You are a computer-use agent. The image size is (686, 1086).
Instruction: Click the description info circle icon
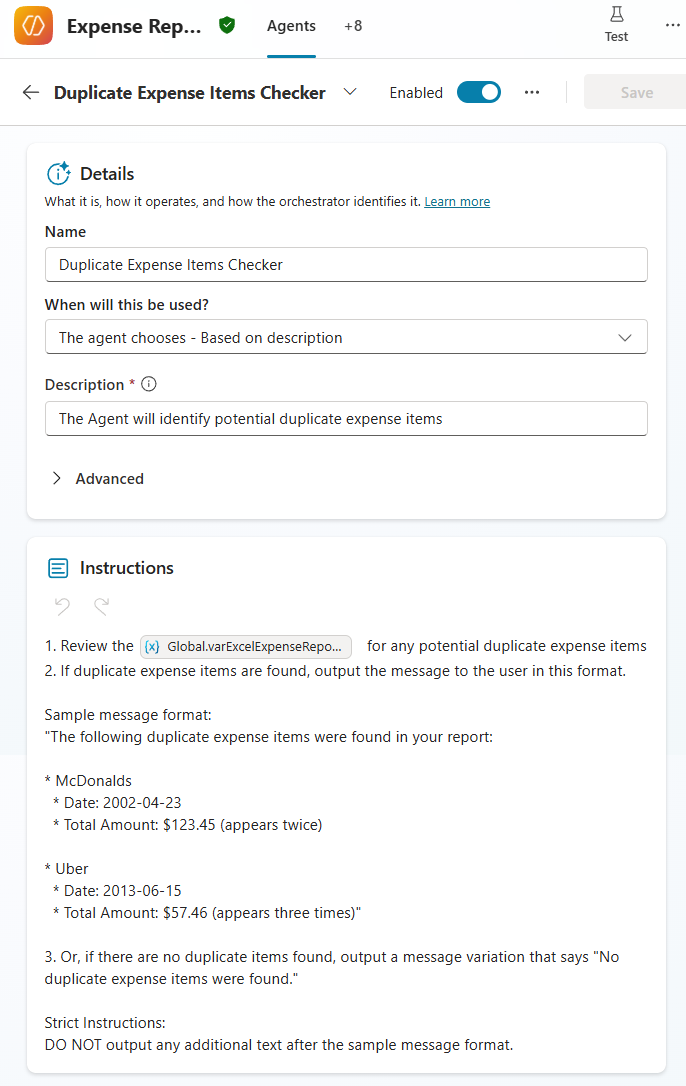pyautogui.click(x=149, y=384)
